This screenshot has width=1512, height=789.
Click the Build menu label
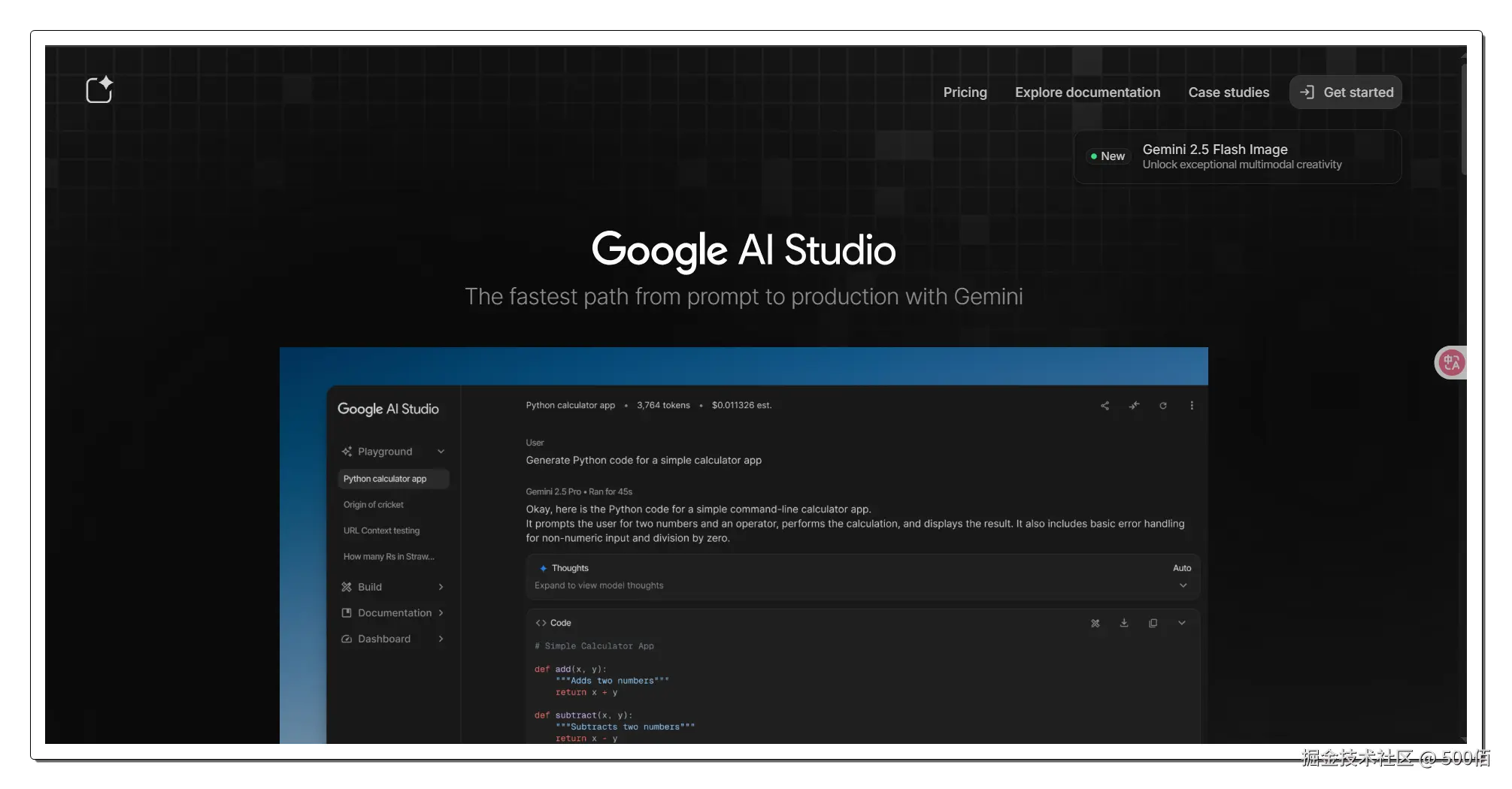pyautogui.click(x=370, y=587)
